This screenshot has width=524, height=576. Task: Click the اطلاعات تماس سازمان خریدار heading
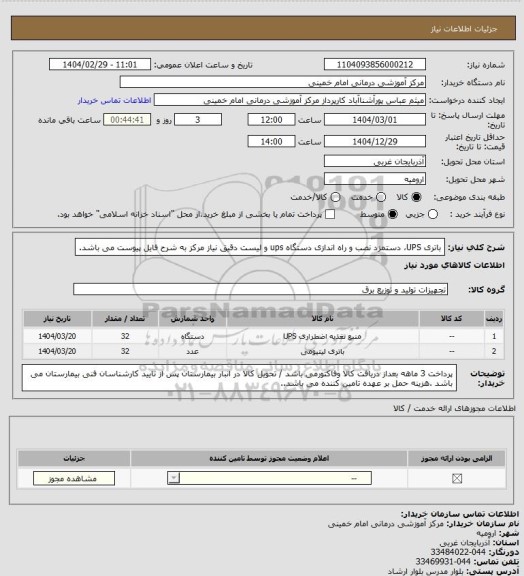460,514
